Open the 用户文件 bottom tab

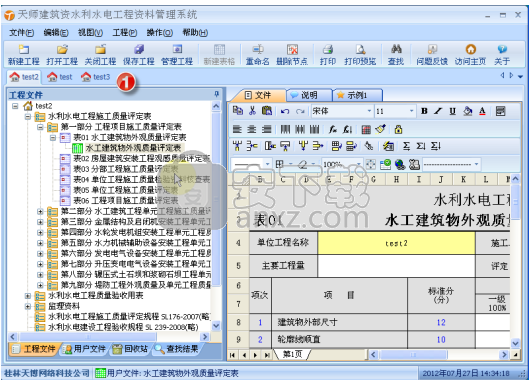[x=85, y=349]
